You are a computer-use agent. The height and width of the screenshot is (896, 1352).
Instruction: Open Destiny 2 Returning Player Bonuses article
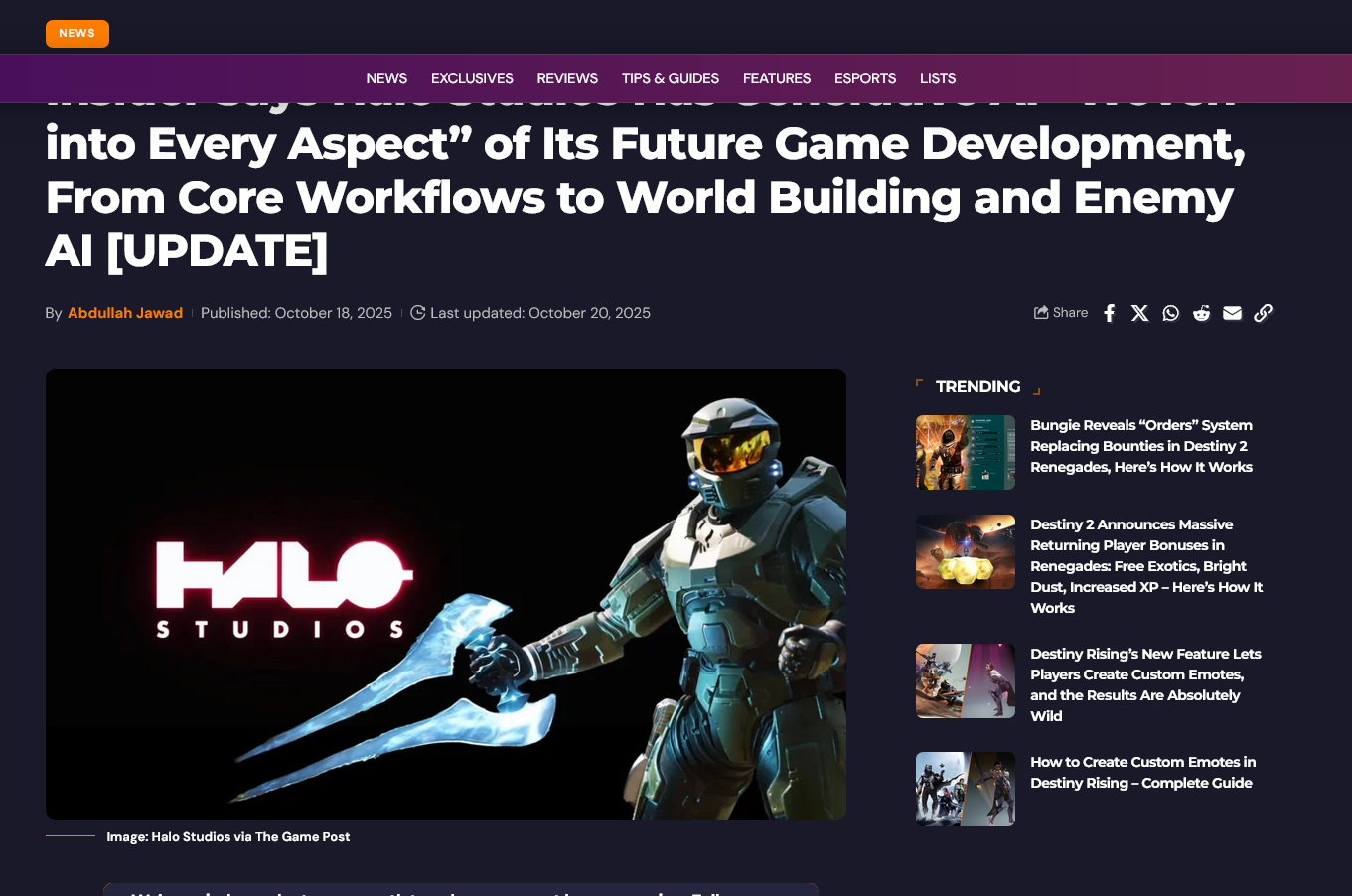pyautogui.click(x=1146, y=566)
